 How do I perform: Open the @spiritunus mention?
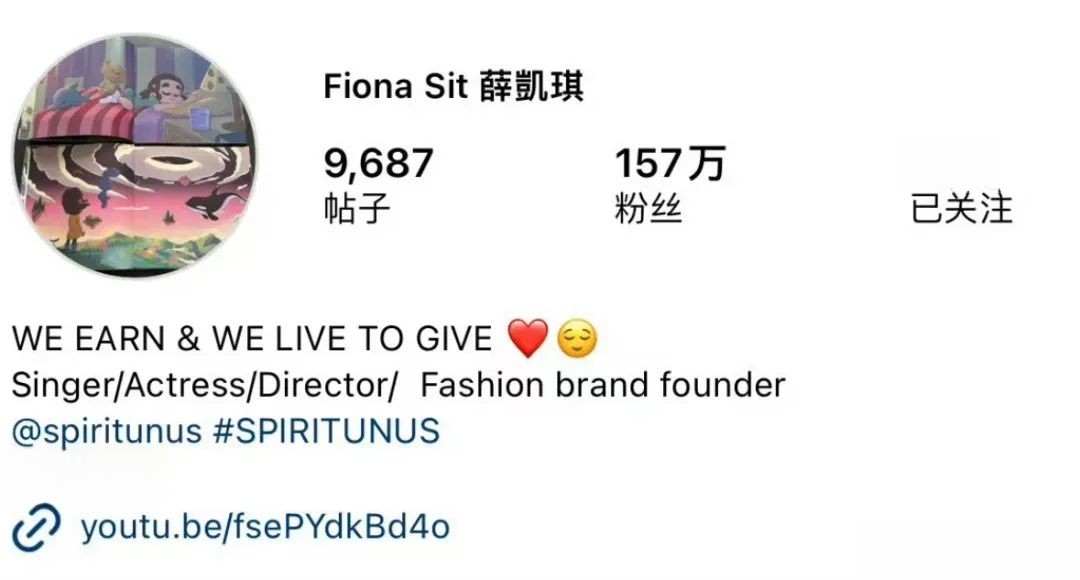coord(106,431)
